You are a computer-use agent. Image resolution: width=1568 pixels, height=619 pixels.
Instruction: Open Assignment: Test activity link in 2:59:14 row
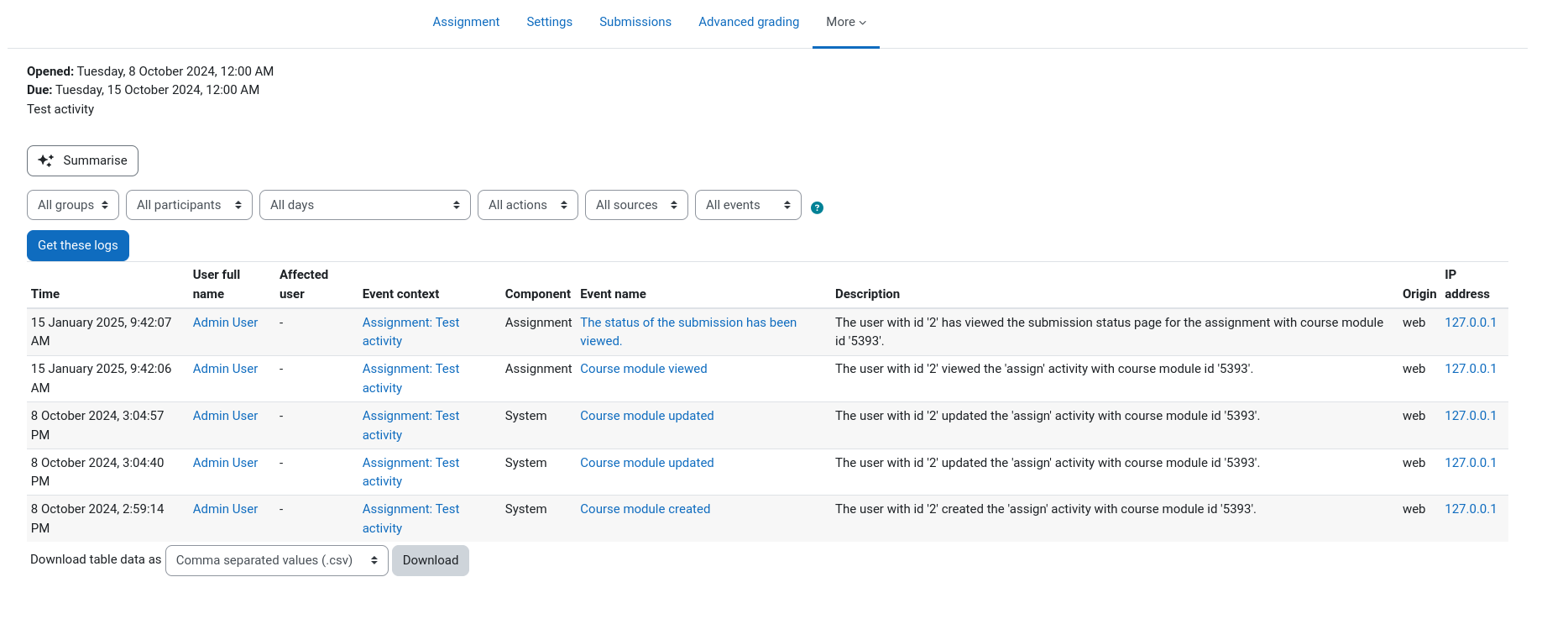pos(411,518)
